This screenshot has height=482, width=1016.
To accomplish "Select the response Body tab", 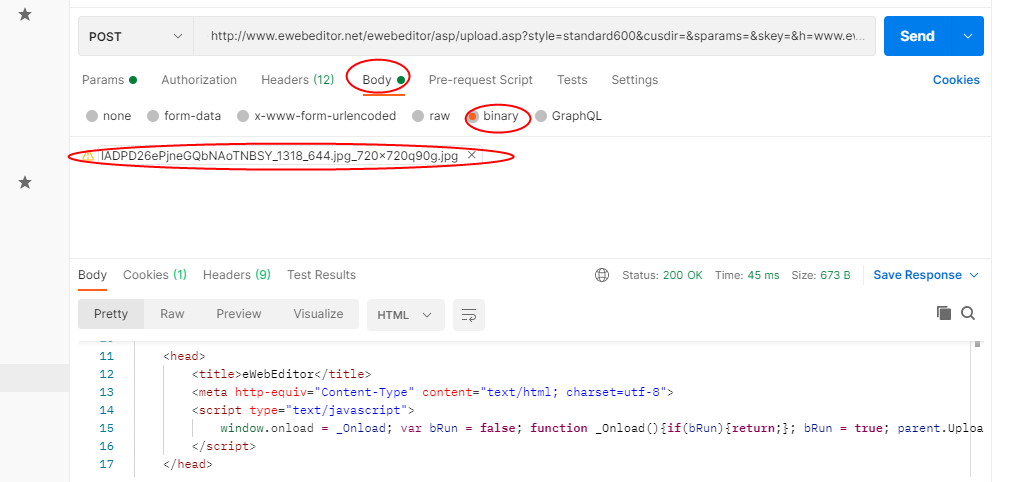I will point(92,275).
